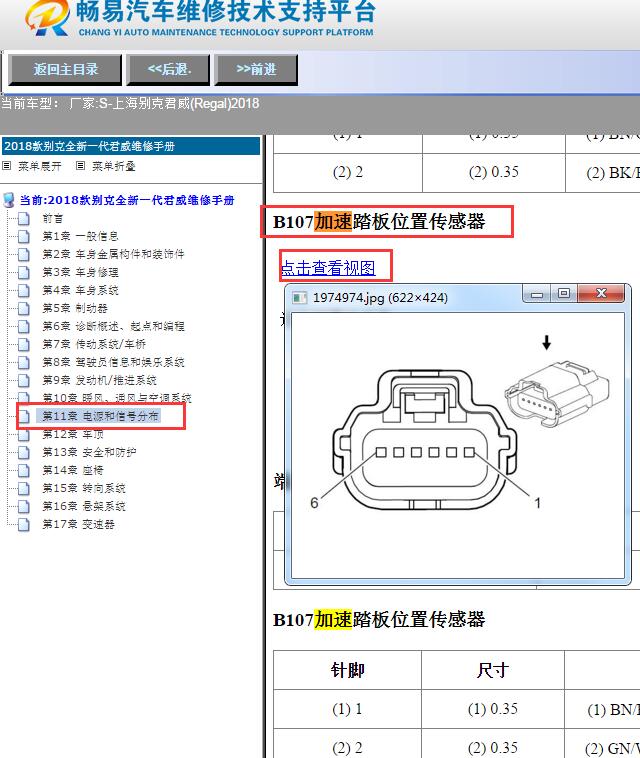Screen dimensions: 640x758
Task: Click the page icon beside 第17章
Action: click(x=24, y=525)
